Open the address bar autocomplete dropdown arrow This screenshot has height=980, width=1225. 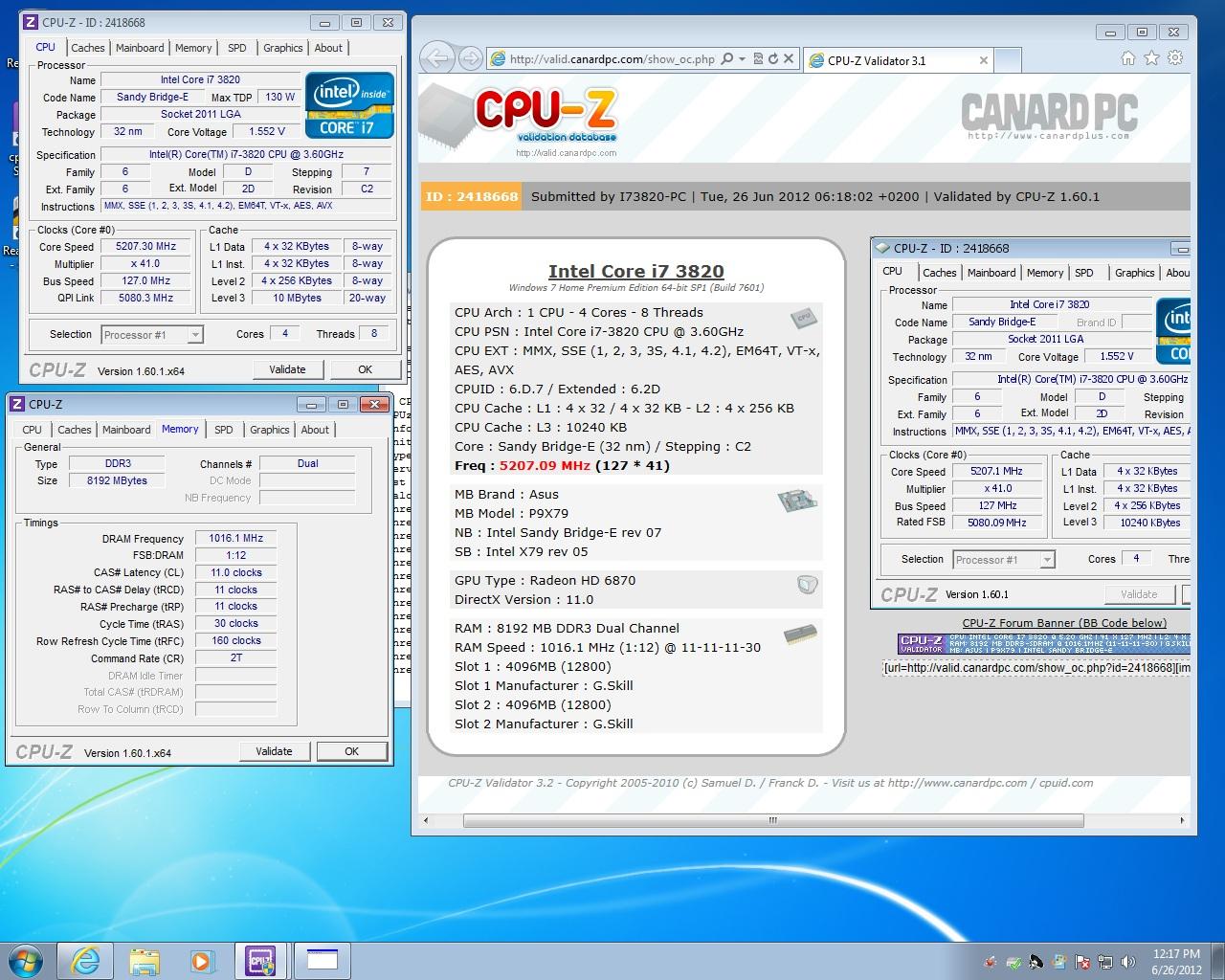point(742,59)
